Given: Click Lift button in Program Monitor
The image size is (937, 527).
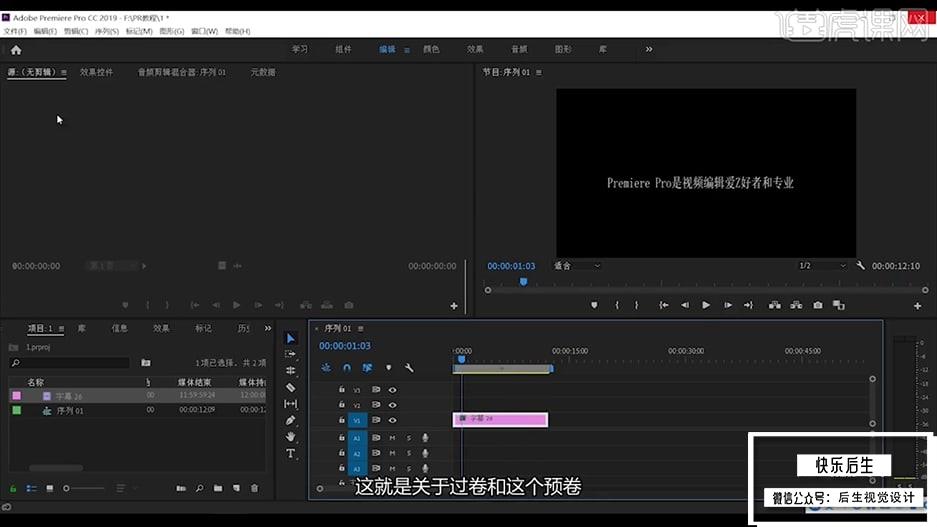Looking at the screenshot, I should click(774, 305).
